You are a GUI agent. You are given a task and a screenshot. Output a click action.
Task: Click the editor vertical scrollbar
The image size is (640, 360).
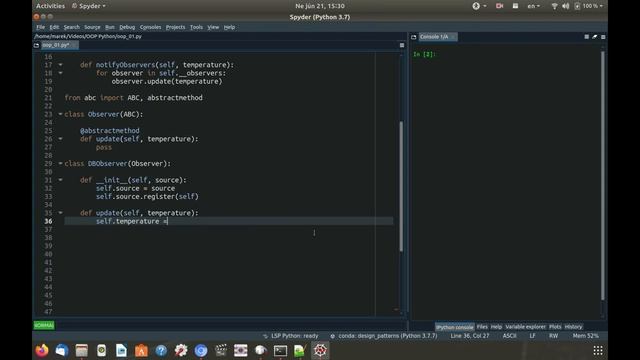pyautogui.click(x=402, y=186)
